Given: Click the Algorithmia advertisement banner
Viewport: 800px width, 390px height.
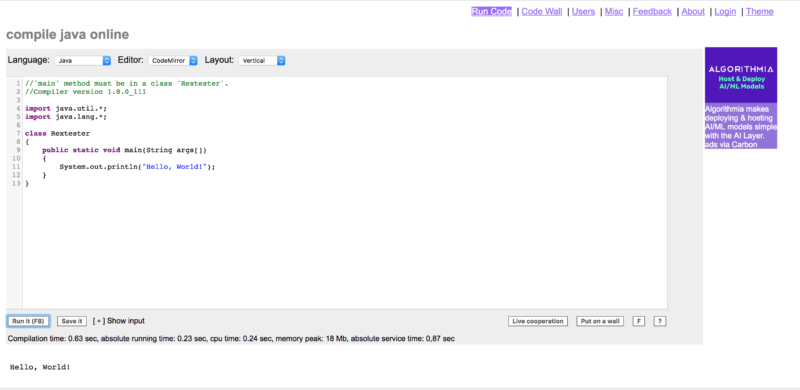Looking at the screenshot, I should click(741, 75).
